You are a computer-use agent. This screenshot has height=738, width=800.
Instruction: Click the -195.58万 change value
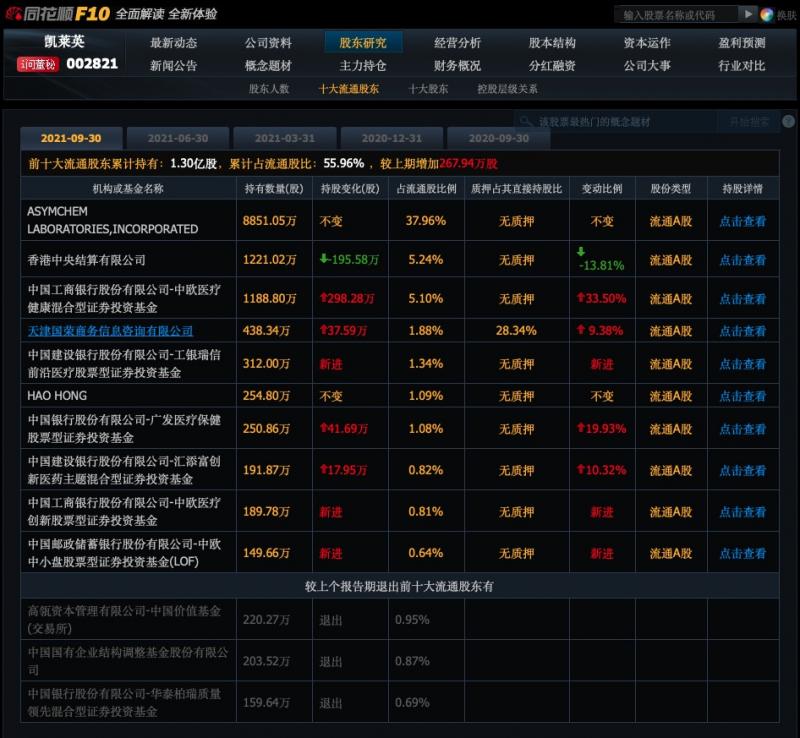point(349,260)
